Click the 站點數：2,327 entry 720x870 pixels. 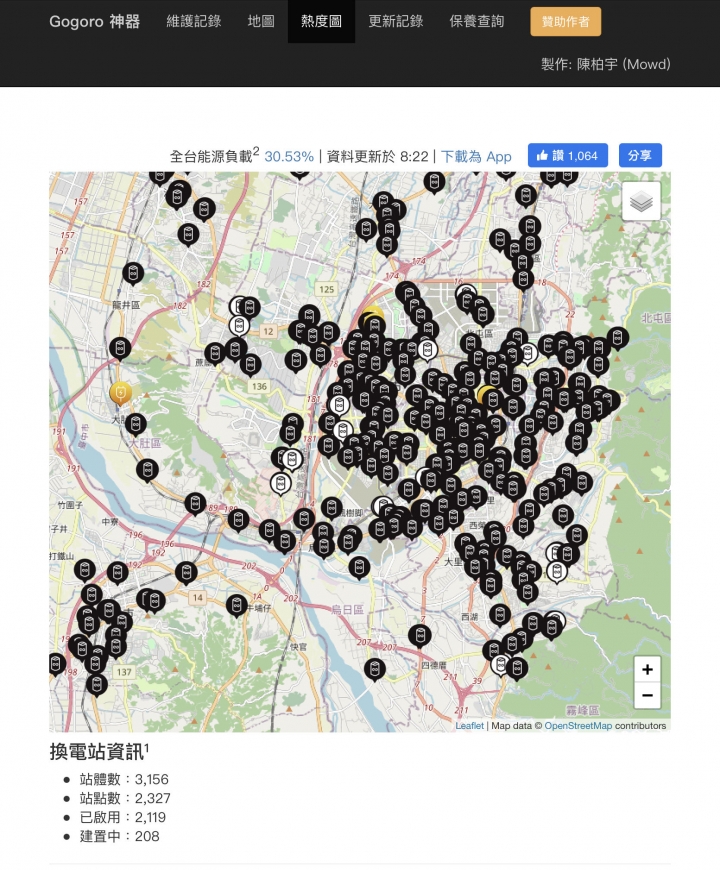(125, 798)
